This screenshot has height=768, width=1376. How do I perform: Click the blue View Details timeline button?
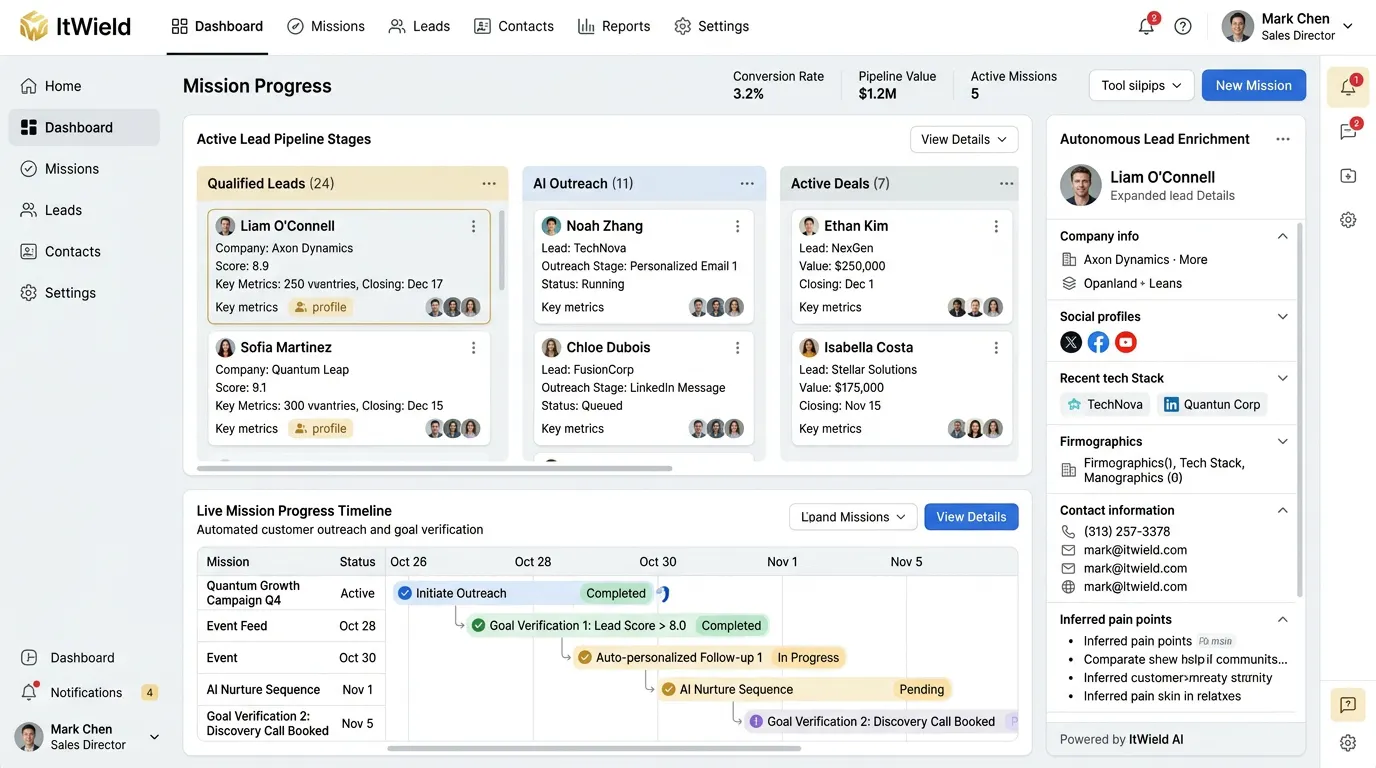pos(971,517)
